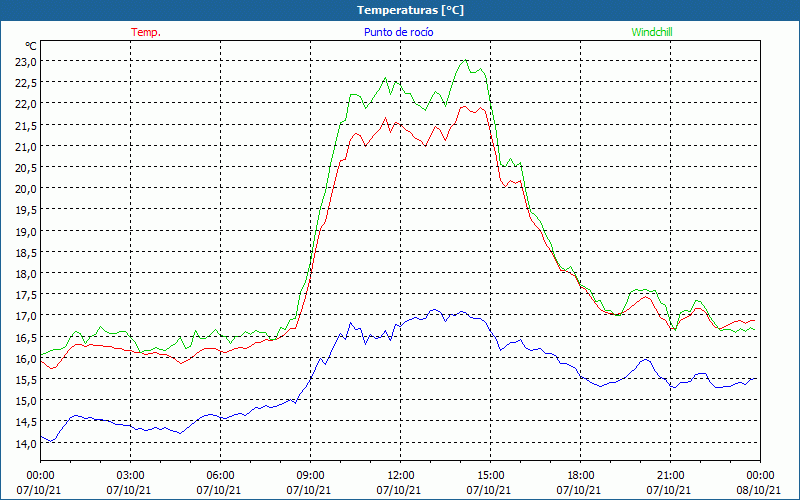This screenshot has width=800, height=500.
Task: Click the 16,5 y-axis value
Action: pyautogui.click(x=26, y=337)
